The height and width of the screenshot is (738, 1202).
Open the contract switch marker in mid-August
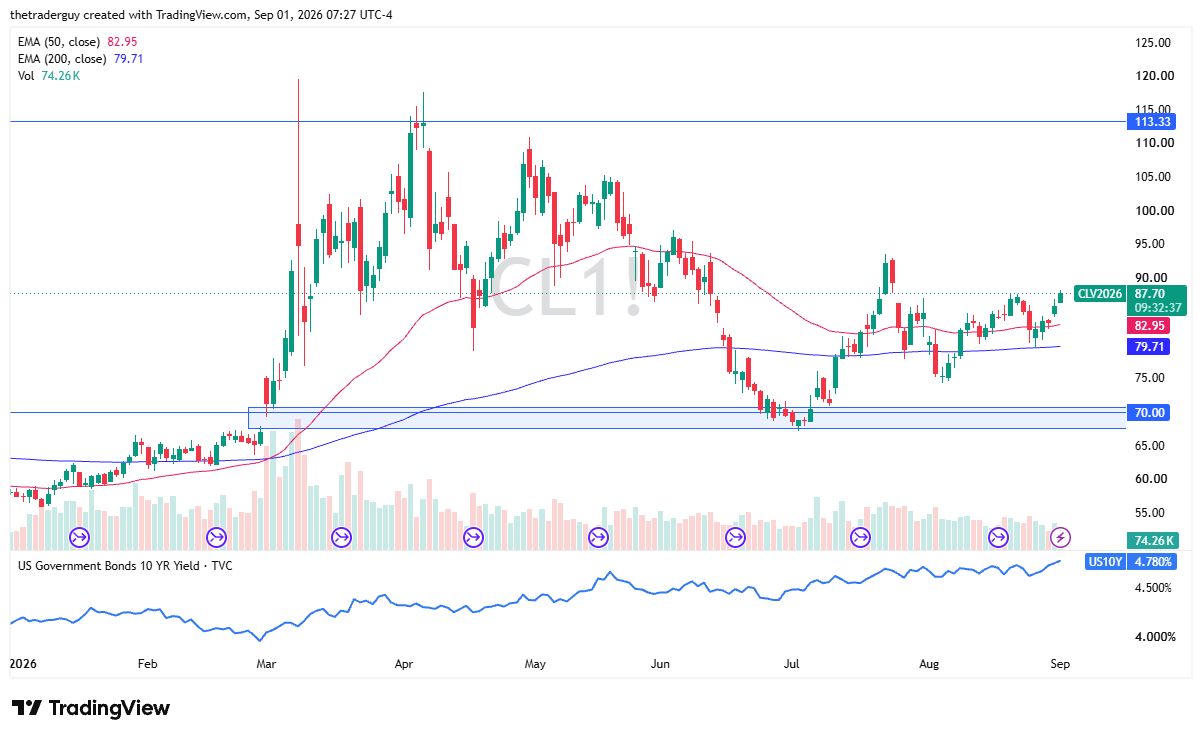[998, 538]
